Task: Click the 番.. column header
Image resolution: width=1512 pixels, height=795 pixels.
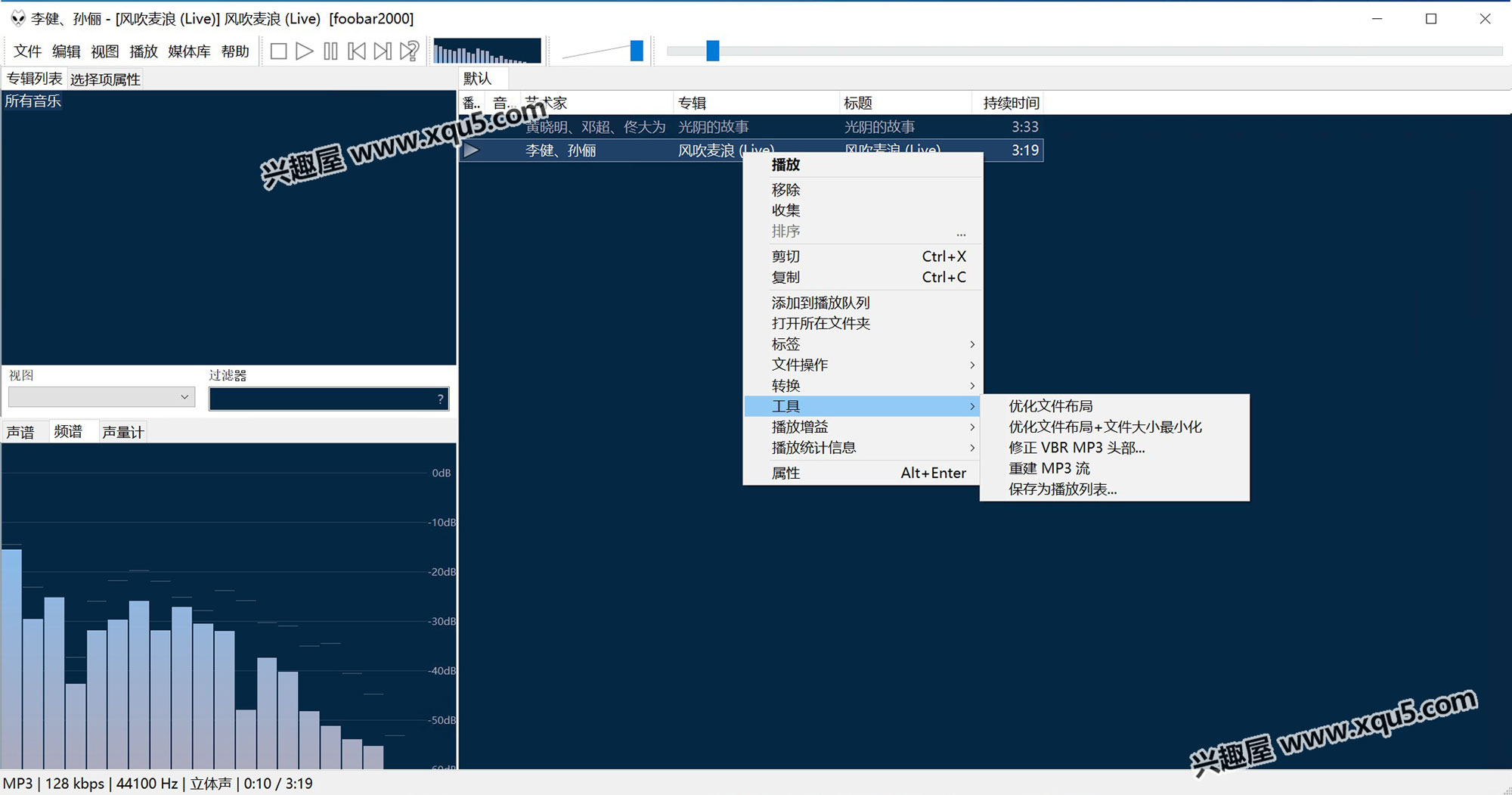Action: 472,103
